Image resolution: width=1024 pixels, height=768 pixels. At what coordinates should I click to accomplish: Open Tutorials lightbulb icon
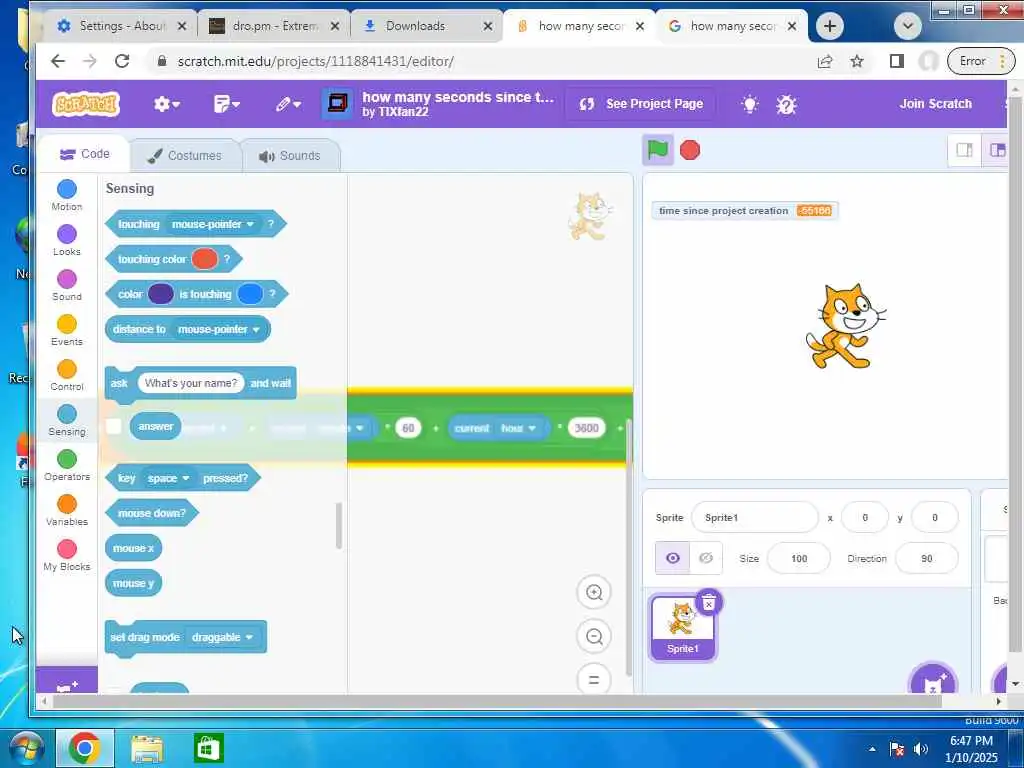750,104
